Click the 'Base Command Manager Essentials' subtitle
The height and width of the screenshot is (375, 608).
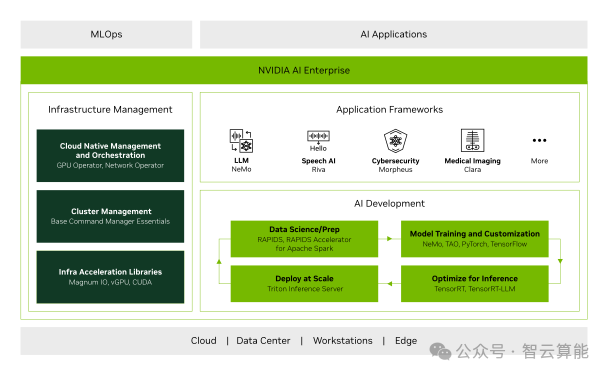point(110,221)
